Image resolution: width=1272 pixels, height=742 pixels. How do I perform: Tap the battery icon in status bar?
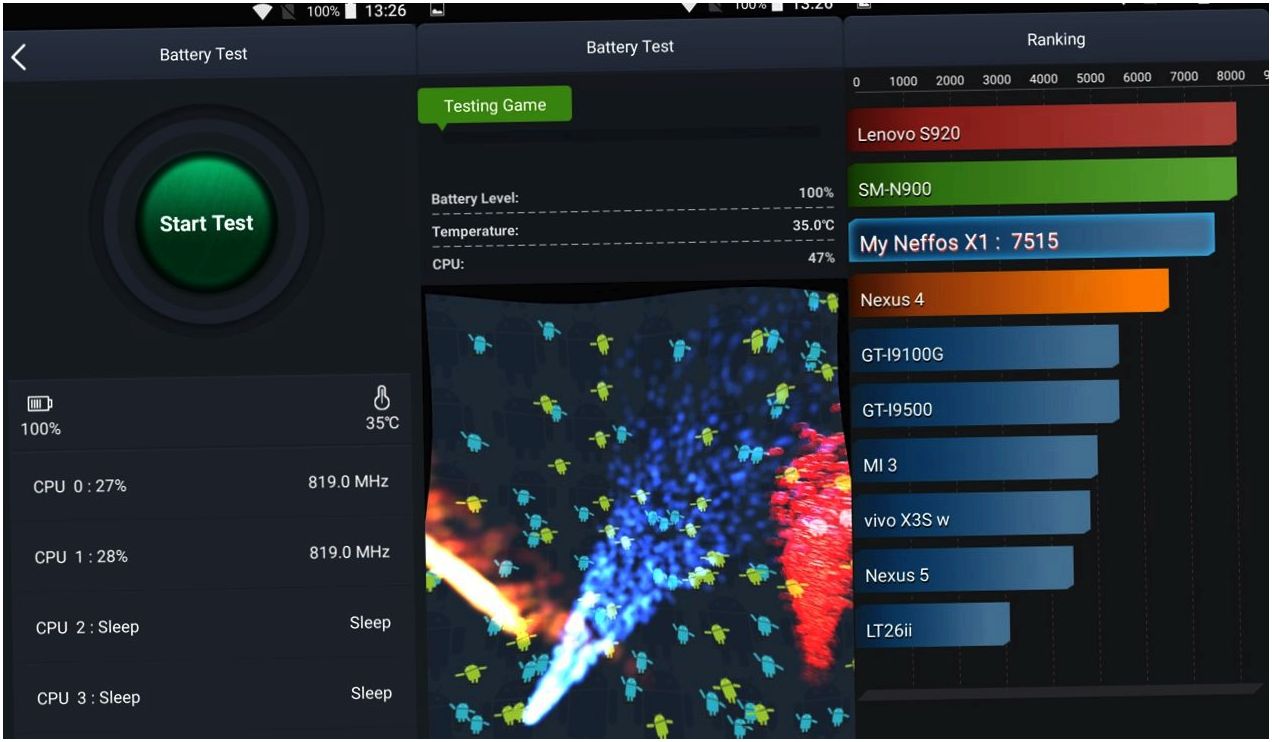coord(350,12)
